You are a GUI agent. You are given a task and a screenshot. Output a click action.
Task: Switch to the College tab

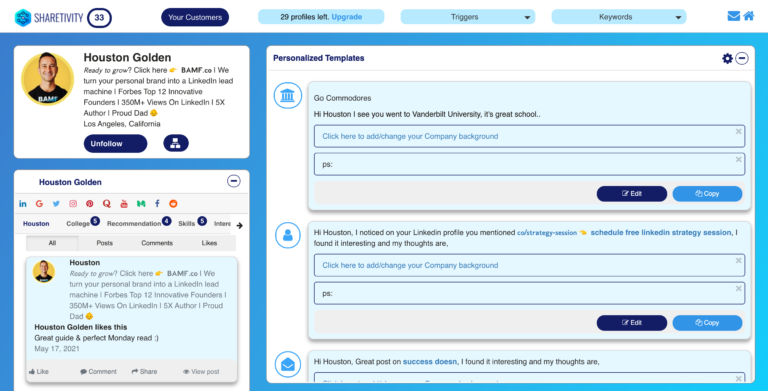click(x=78, y=223)
